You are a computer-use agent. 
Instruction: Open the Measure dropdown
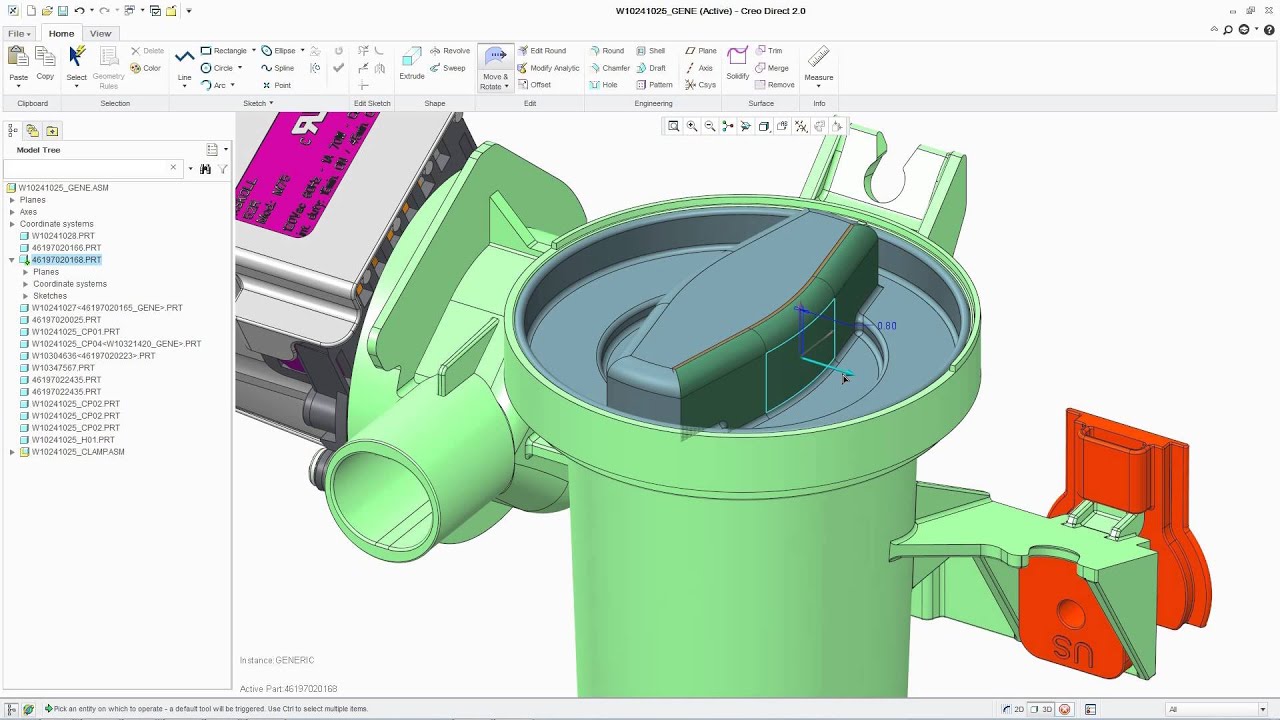[x=818, y=86]
